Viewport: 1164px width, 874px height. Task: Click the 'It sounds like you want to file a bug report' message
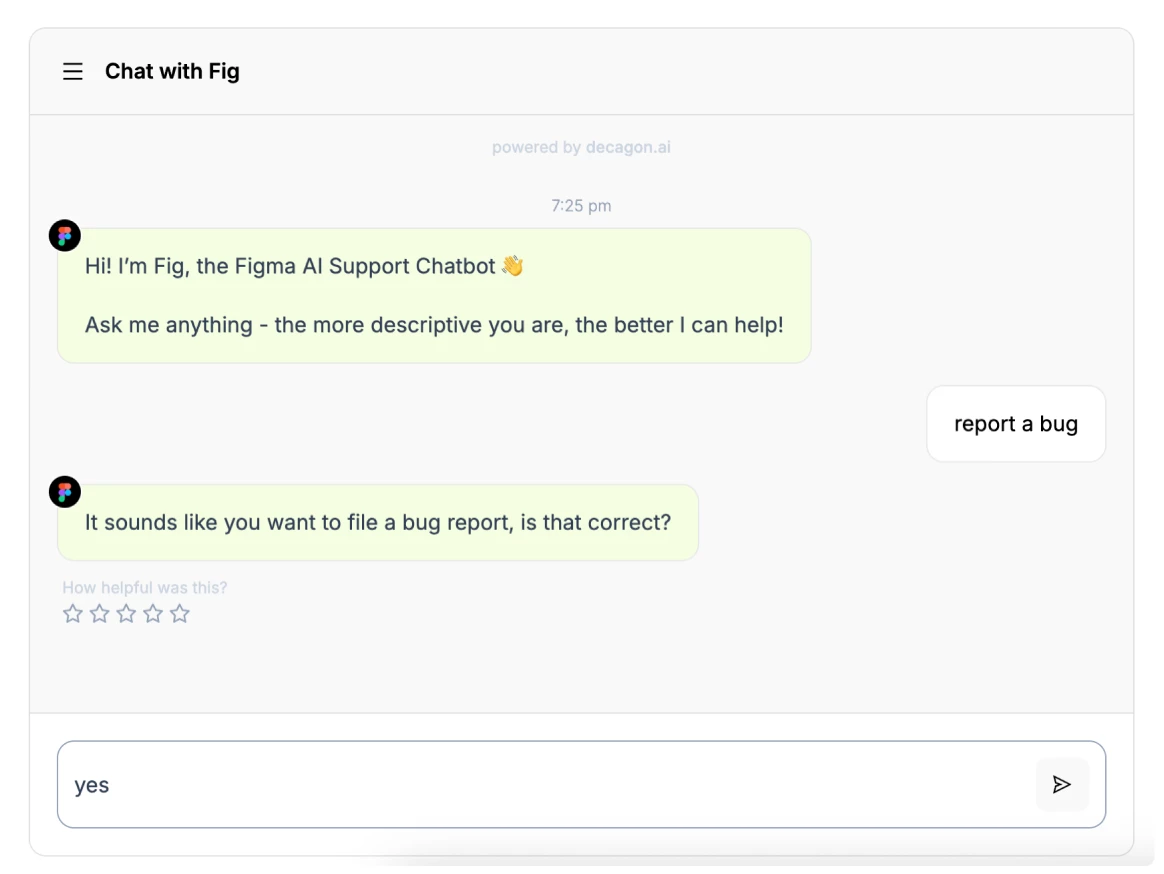coord(378,522)
